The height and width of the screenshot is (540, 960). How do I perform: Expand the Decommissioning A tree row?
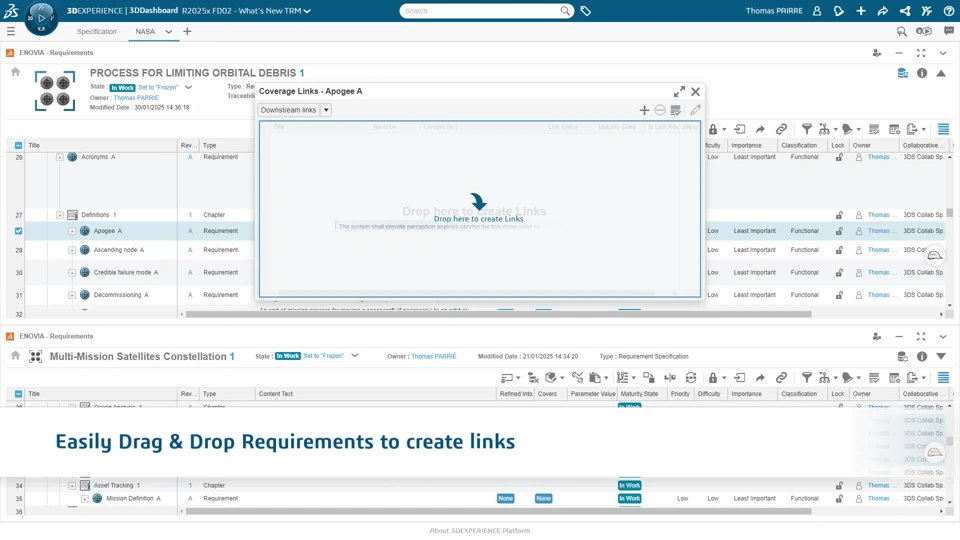pos(72,295)
